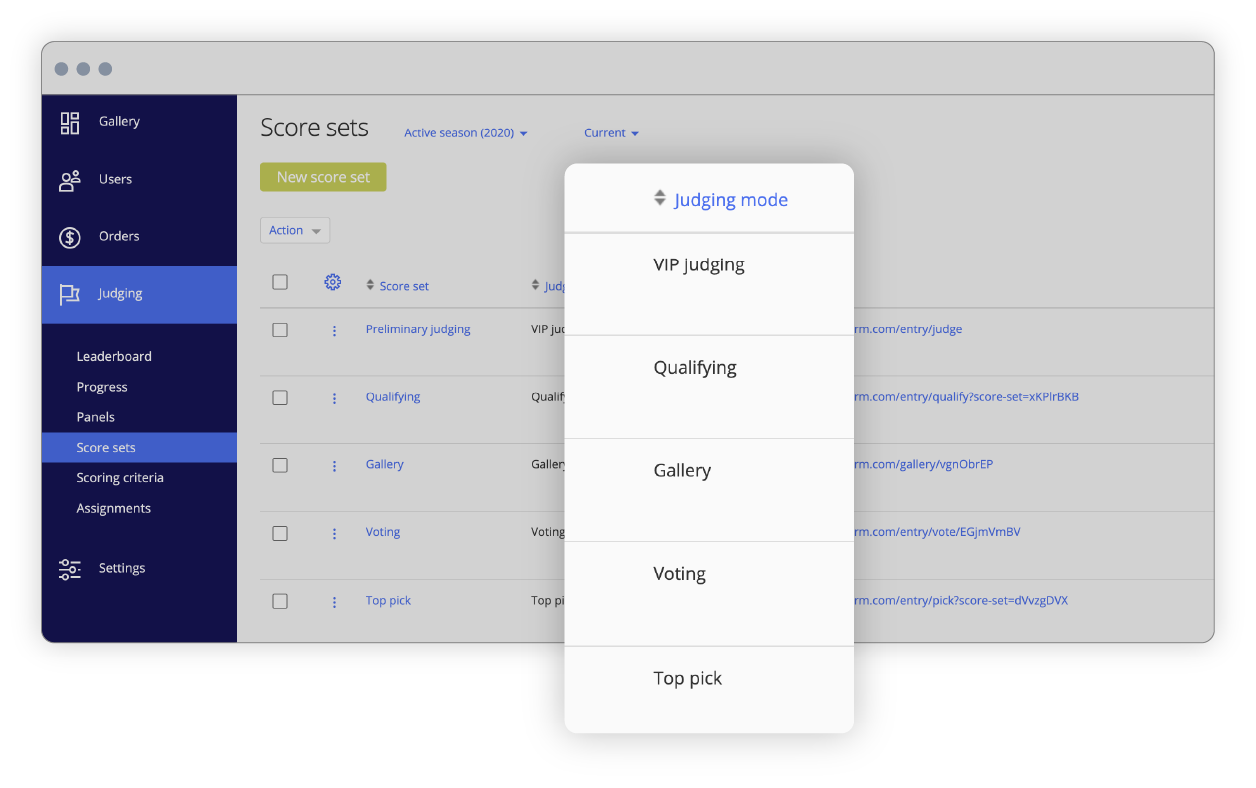1256x788 pixels.
Task: Open Settings via the sliders icon
Action: pyautogui.click(x=68, y=567)
